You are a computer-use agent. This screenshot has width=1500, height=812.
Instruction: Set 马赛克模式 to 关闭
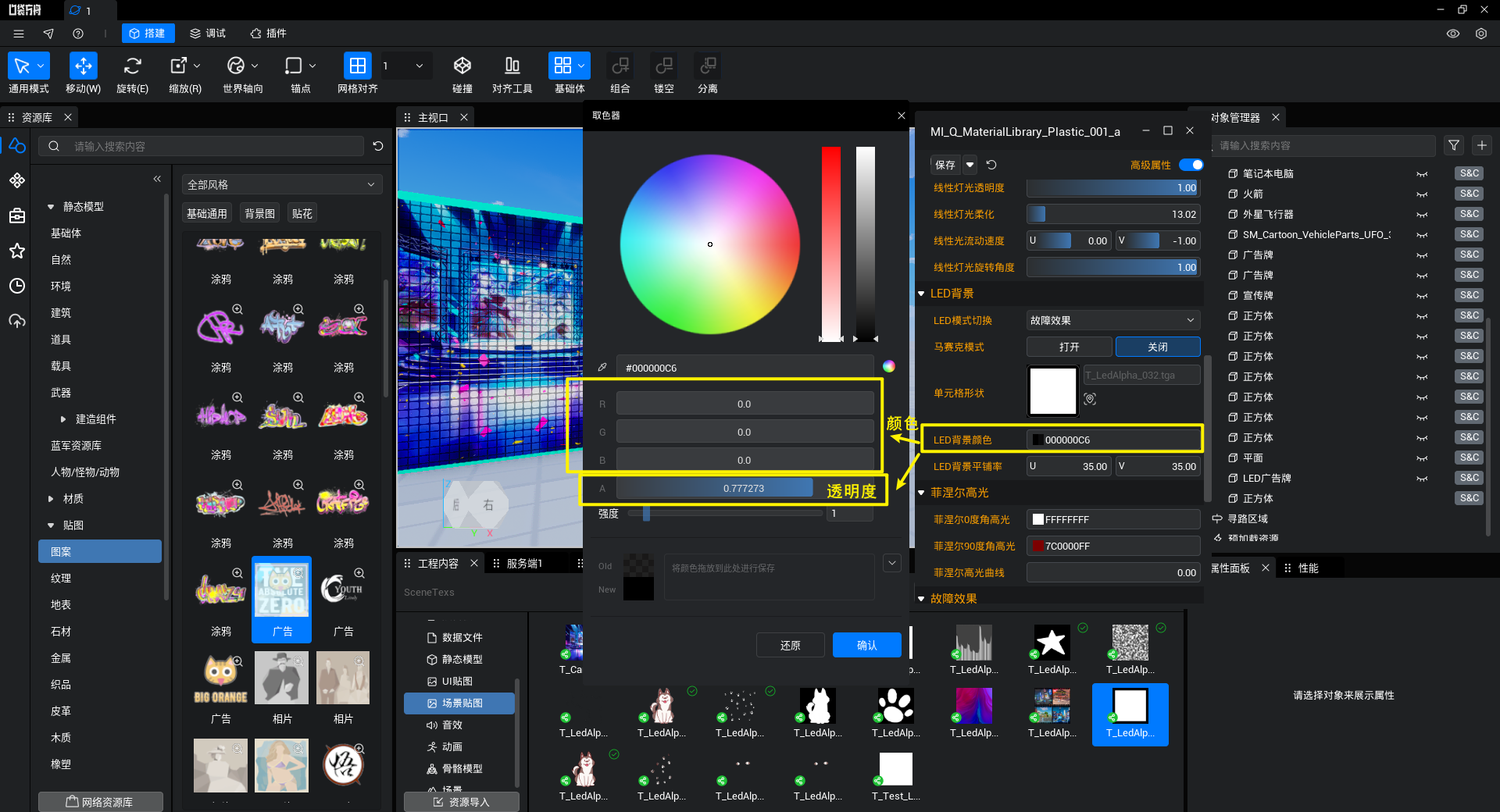[1158, 347]
